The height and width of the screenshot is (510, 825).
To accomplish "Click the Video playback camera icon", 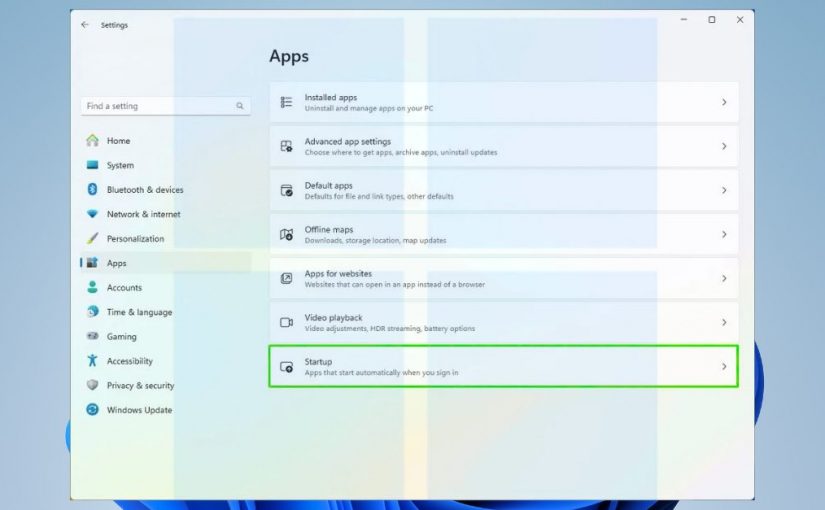I will point(286,322).
